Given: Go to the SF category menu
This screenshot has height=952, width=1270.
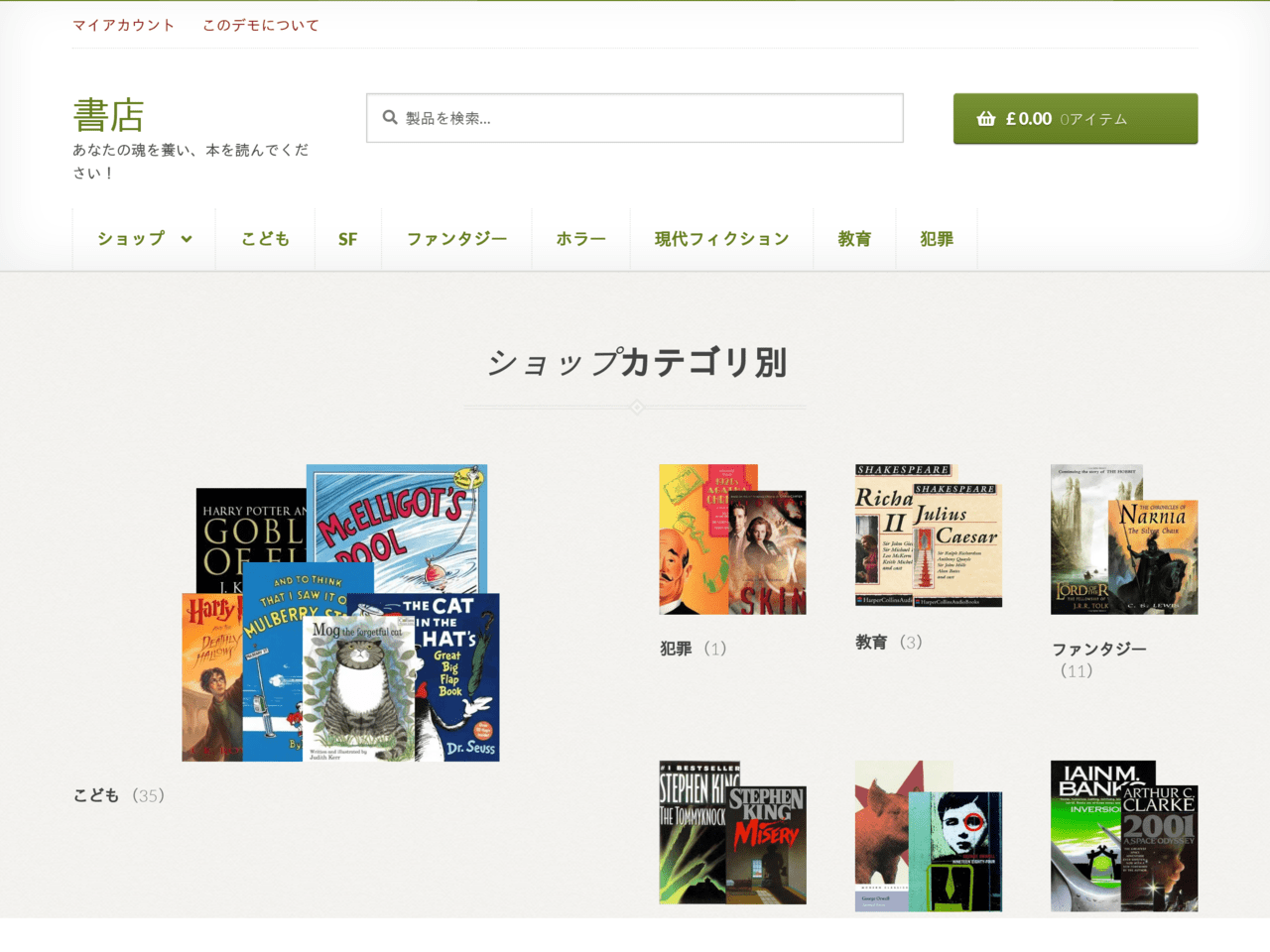Looking at the screenshot, I should point(347,239).
